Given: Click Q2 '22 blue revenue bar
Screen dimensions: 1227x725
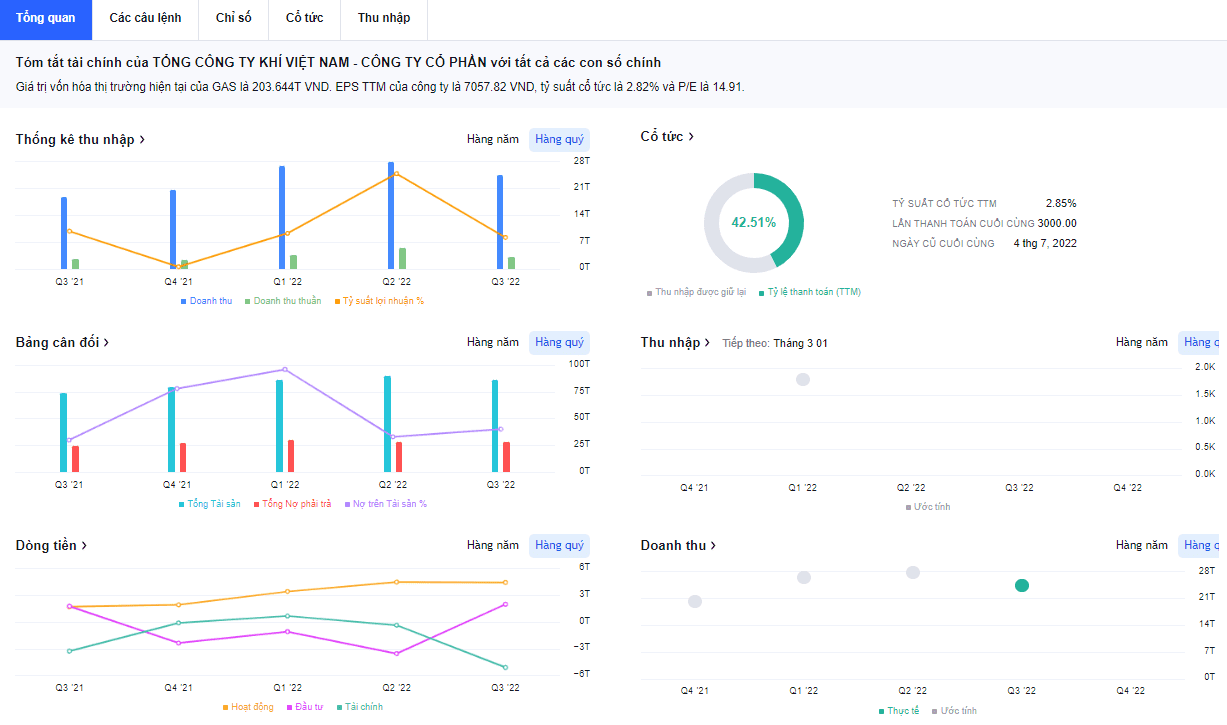Looking at the screenshot, I should pyautogui.click(x=391, y=215).
